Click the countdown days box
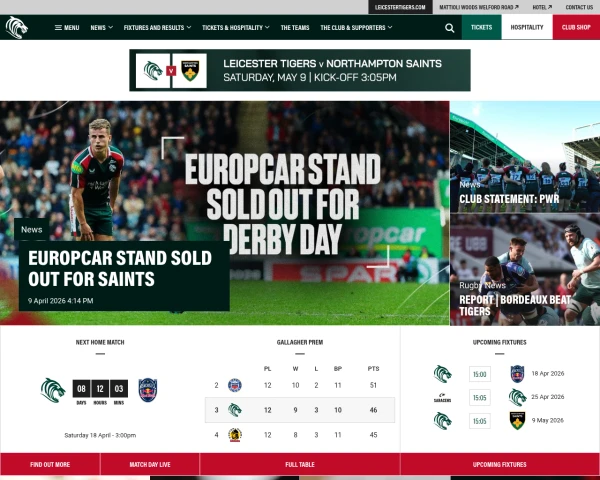 click(82, 389)
